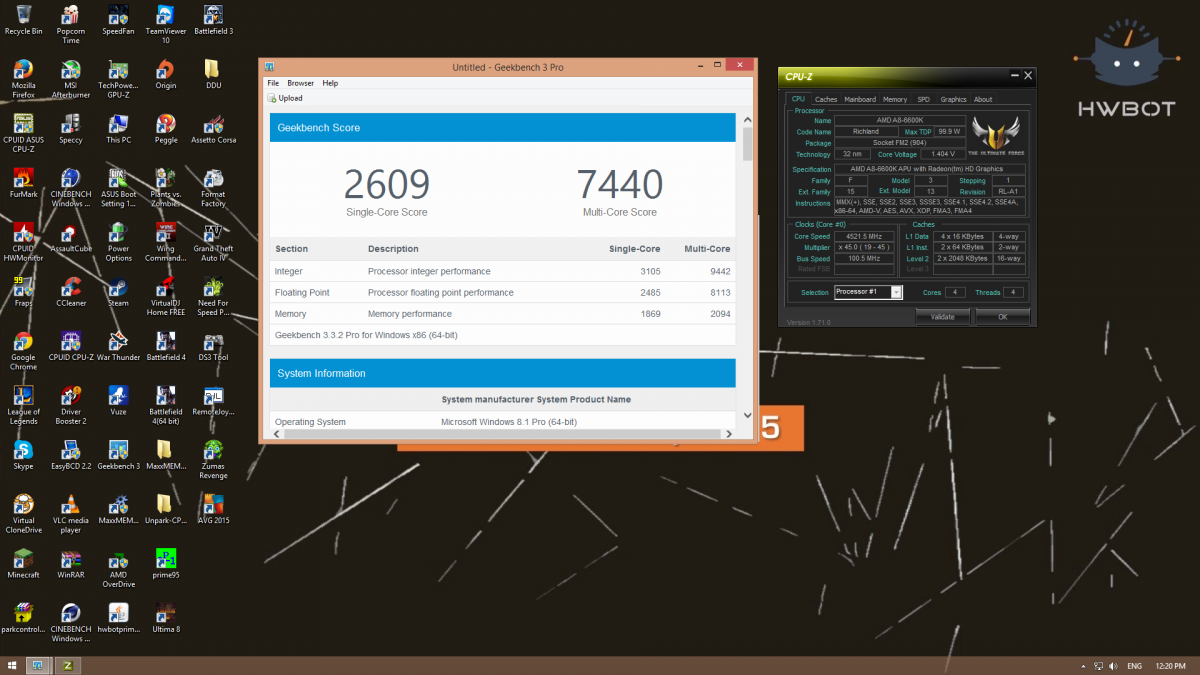Open the DDU folder on desktop
Screen dimensions: 1200x675
tap(213, 75)
